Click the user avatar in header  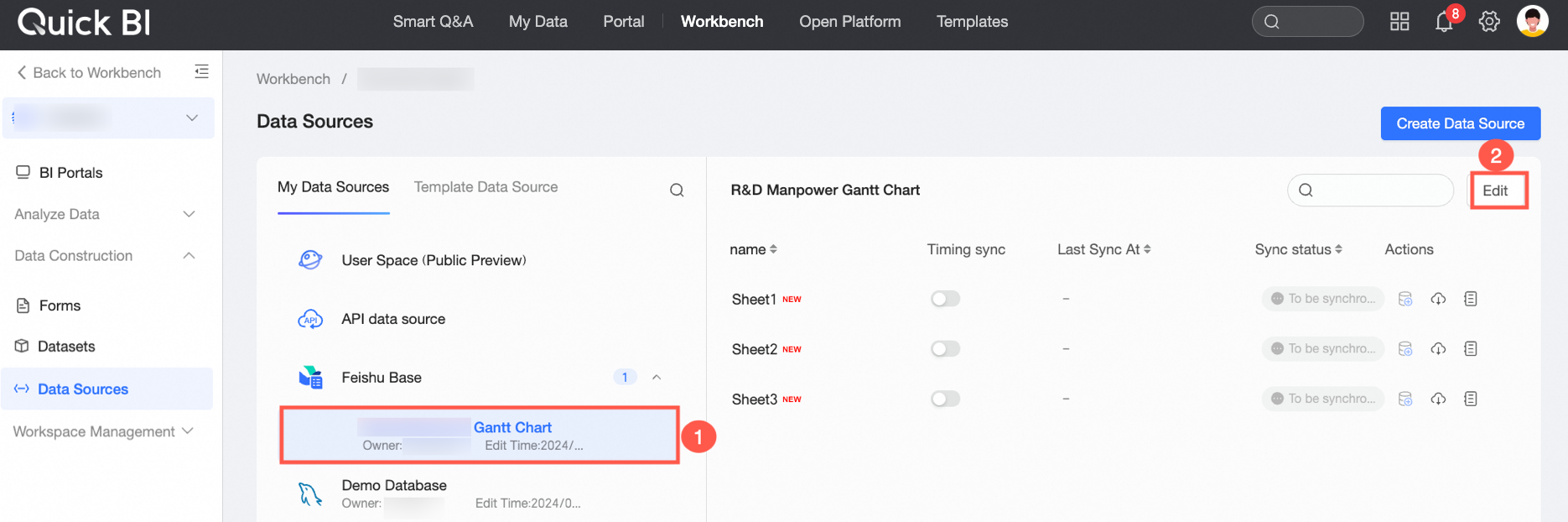pyautogui.click(x=1533, y=21)
